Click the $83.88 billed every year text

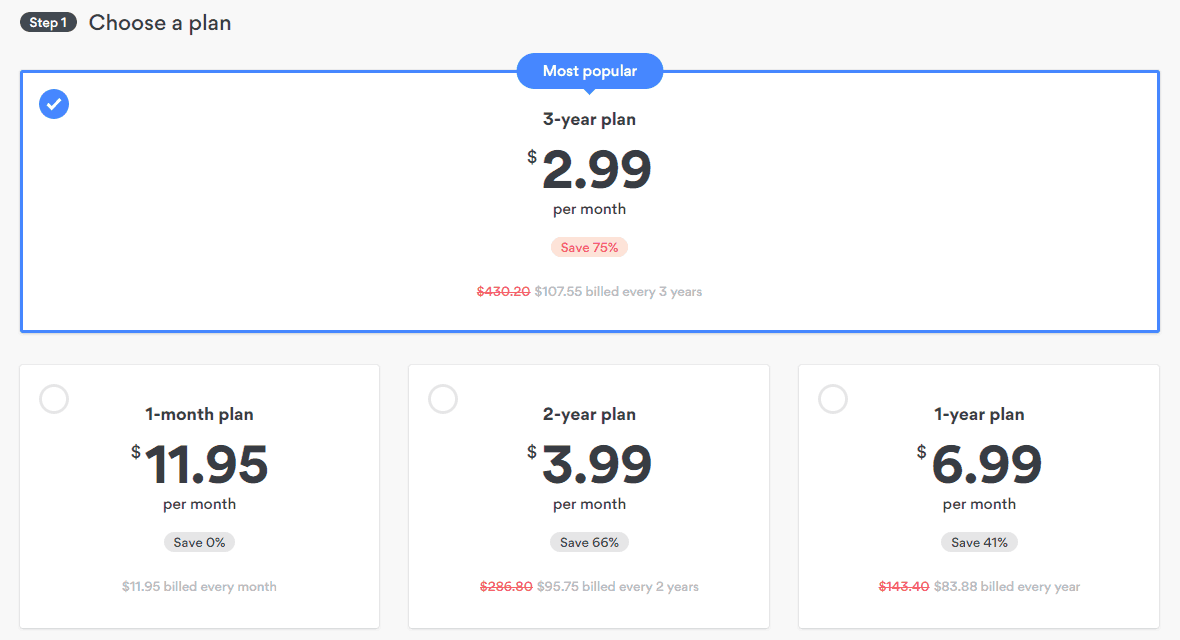point(1007,586)
